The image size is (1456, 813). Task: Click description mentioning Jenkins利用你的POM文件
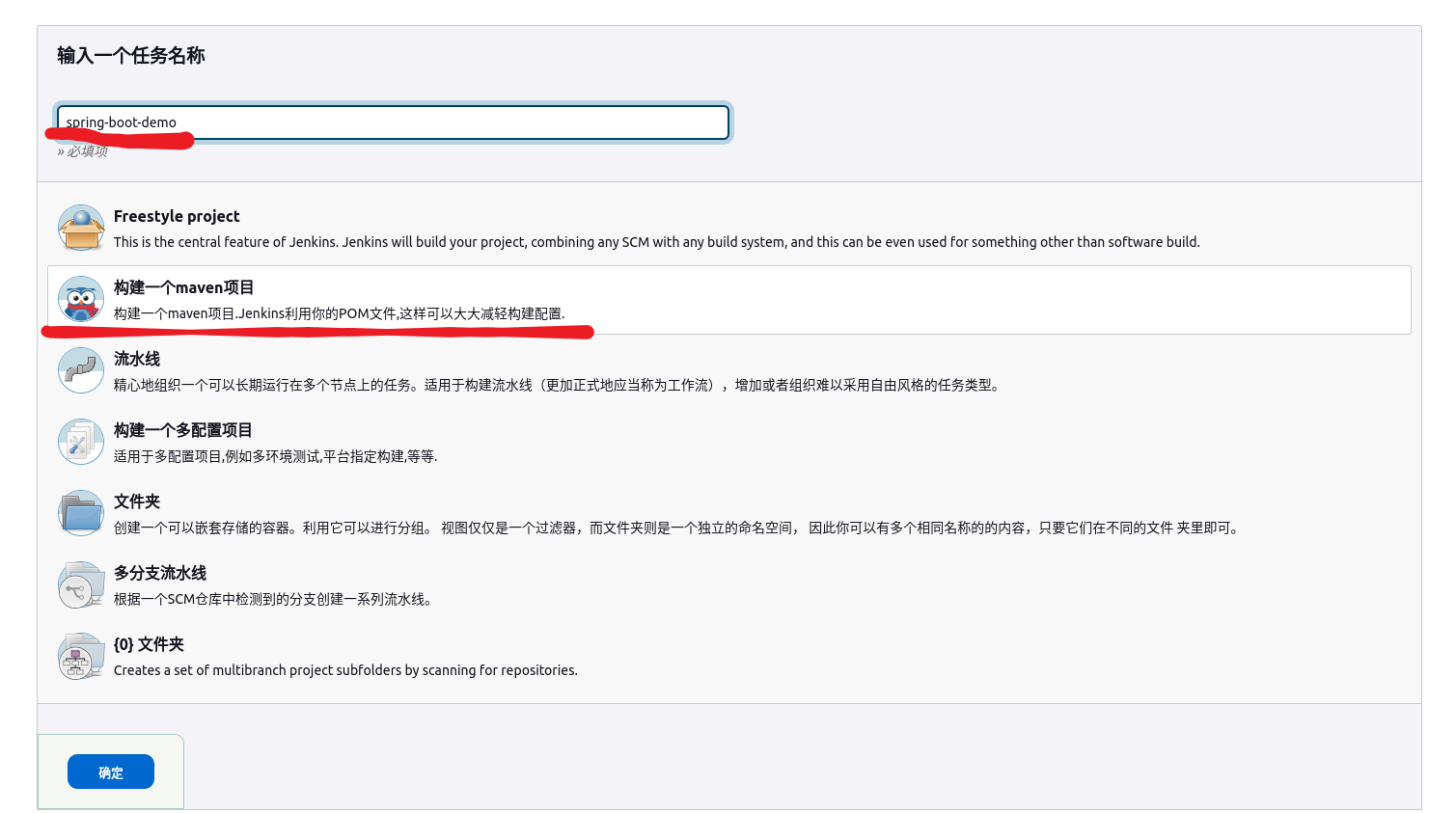pos(340,313)
